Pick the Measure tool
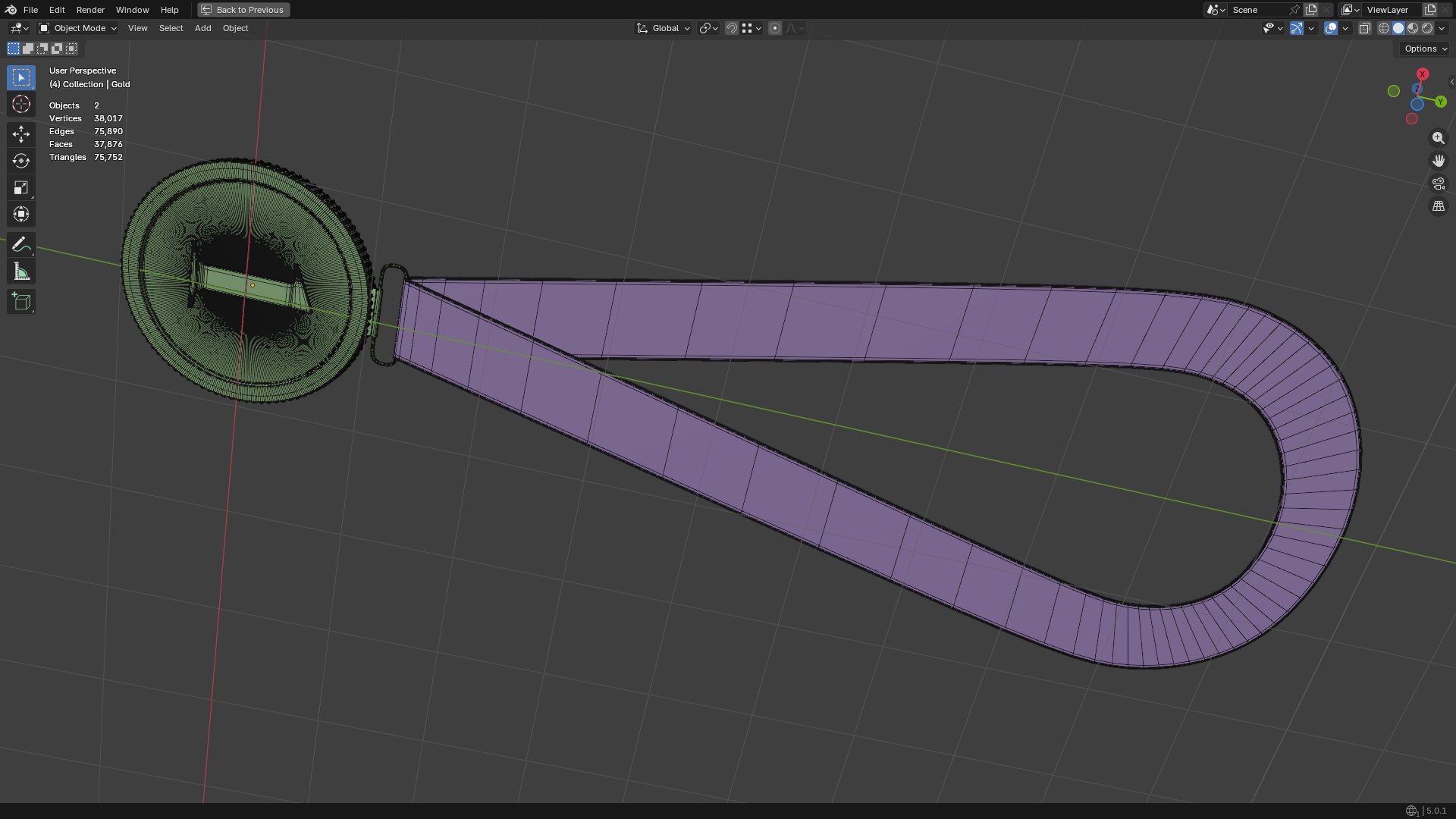 point(21,272)
